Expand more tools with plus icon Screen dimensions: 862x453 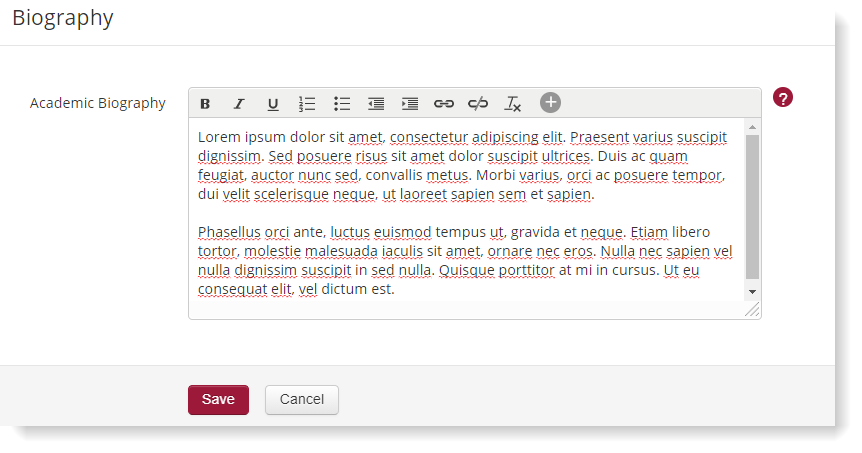[x=551, y=103]
